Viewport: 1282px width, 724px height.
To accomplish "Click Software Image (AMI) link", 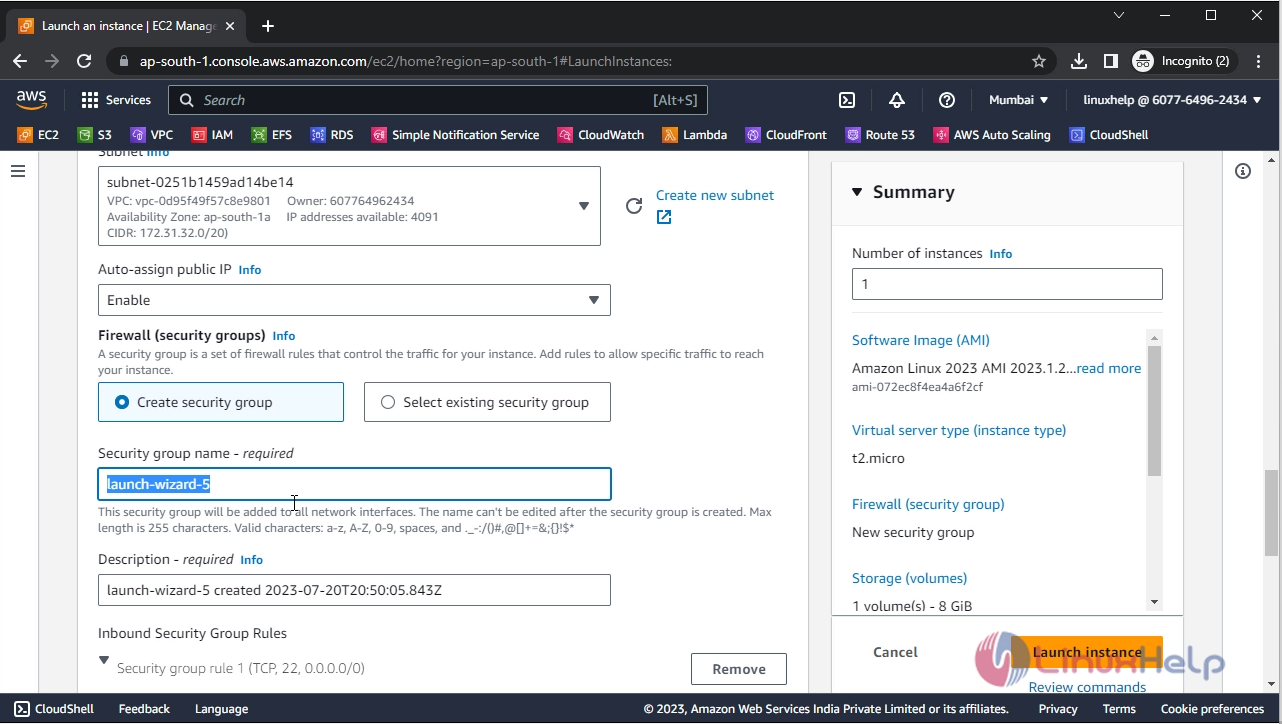I will click(921, 340).
